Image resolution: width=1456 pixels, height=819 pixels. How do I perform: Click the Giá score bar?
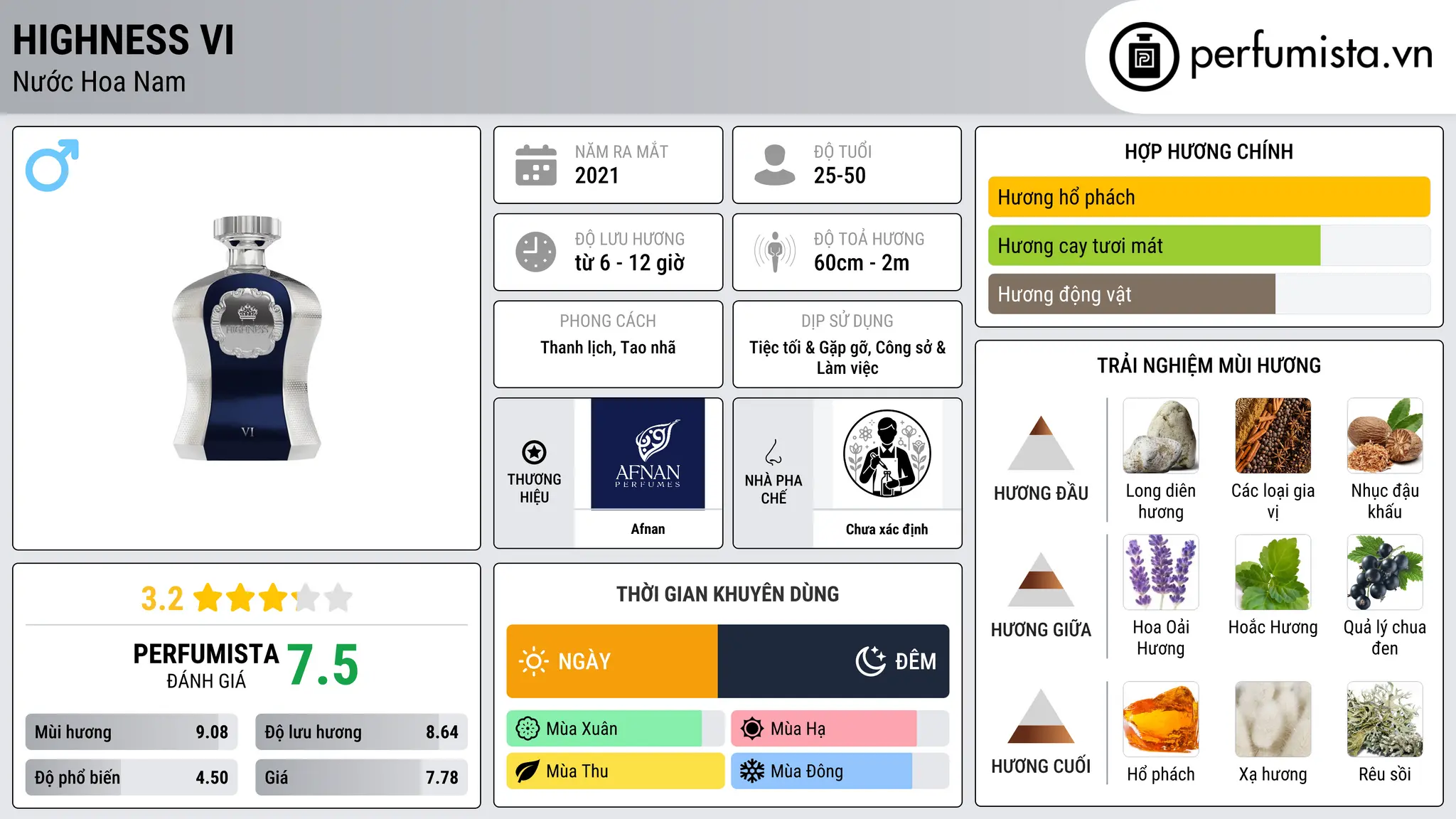coord(361,777)
